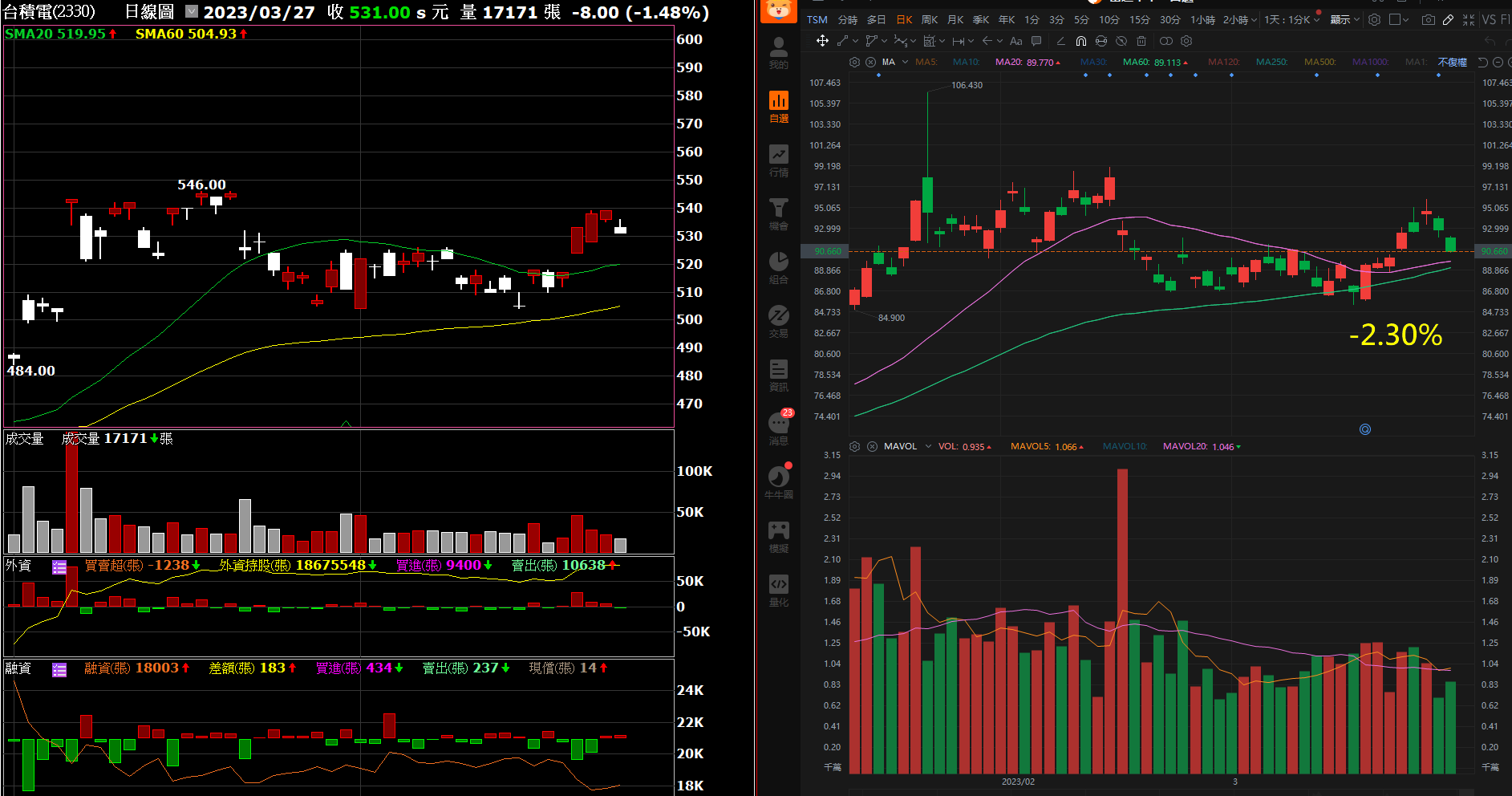Click the 30分 interval button

(1169, 19)
